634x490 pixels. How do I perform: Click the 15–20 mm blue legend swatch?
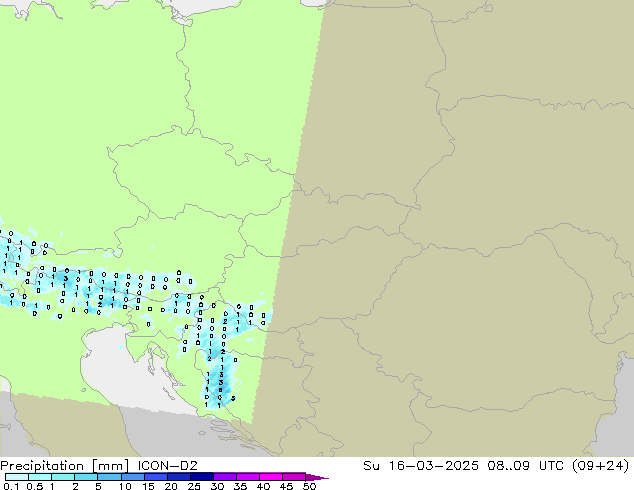(x=156, y=477)
